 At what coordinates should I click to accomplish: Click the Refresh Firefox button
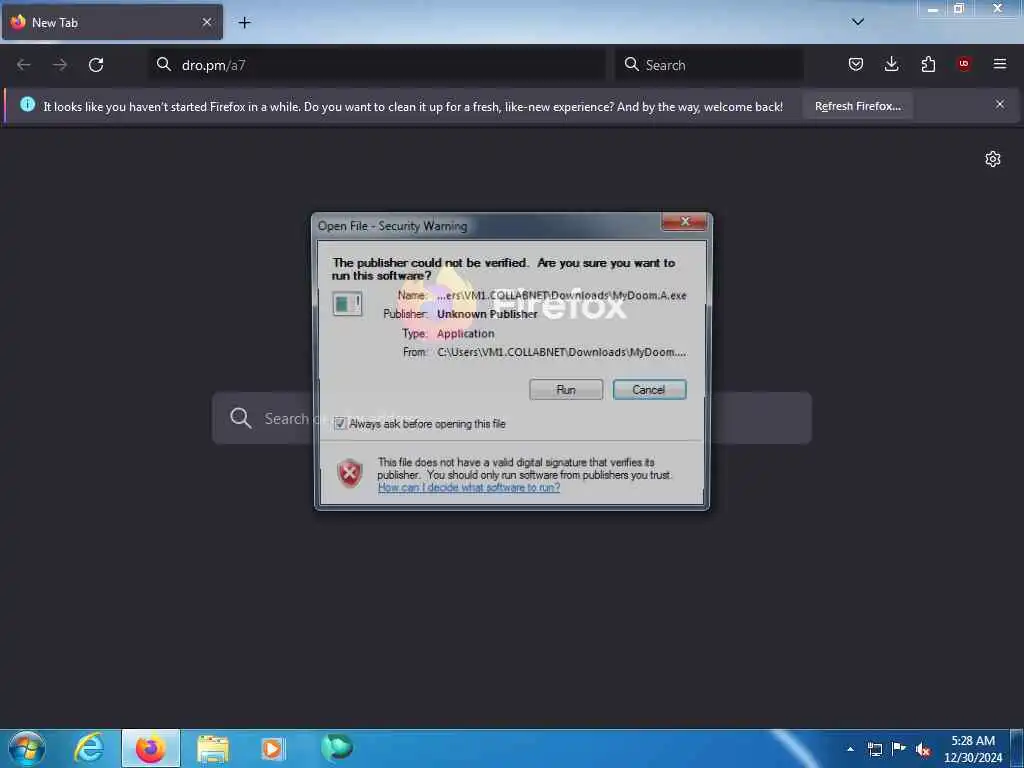tap(857, 106)
